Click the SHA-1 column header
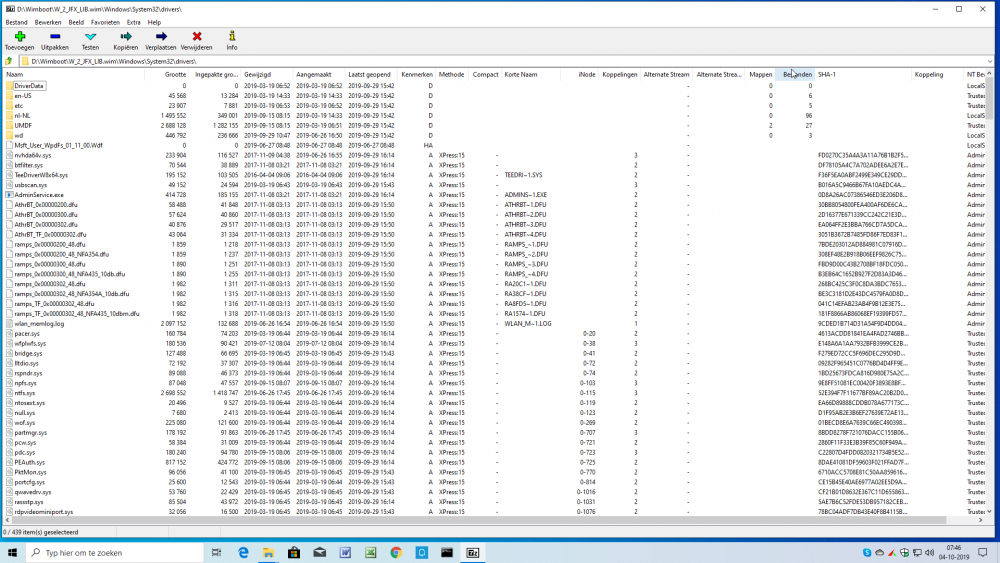Screen dimensions: 1000x563 click(x=827, y=75)
